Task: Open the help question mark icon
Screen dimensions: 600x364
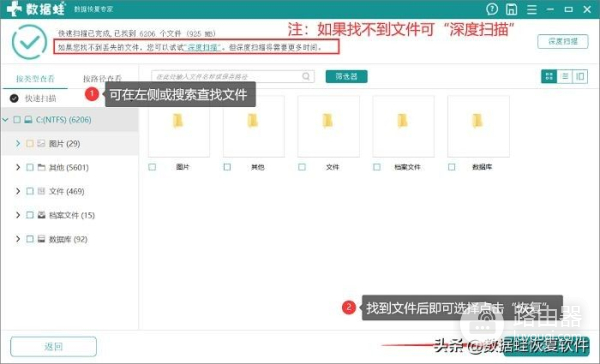Action: 492,9
